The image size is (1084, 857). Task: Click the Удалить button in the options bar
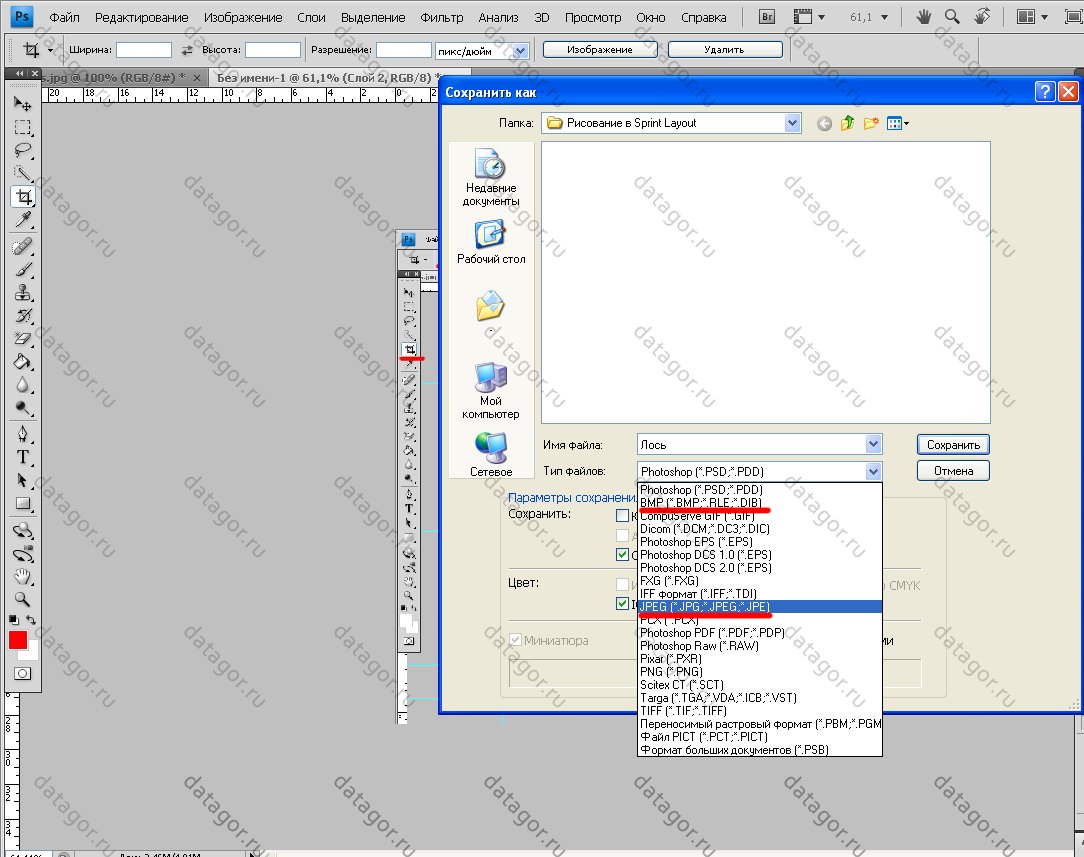[x=725, y=50]
